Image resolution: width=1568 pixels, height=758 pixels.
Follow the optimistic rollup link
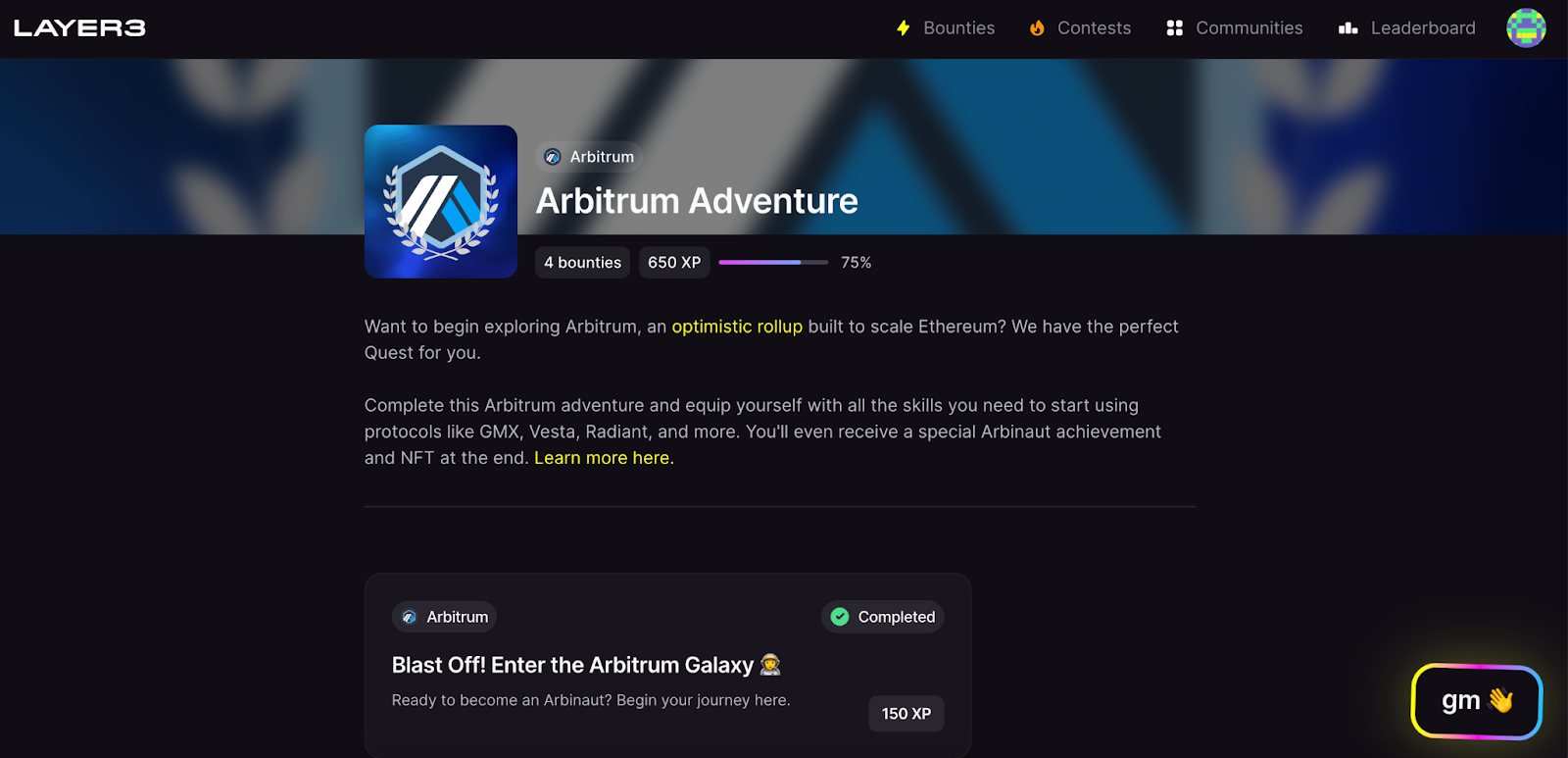click(x=737, y=327)
